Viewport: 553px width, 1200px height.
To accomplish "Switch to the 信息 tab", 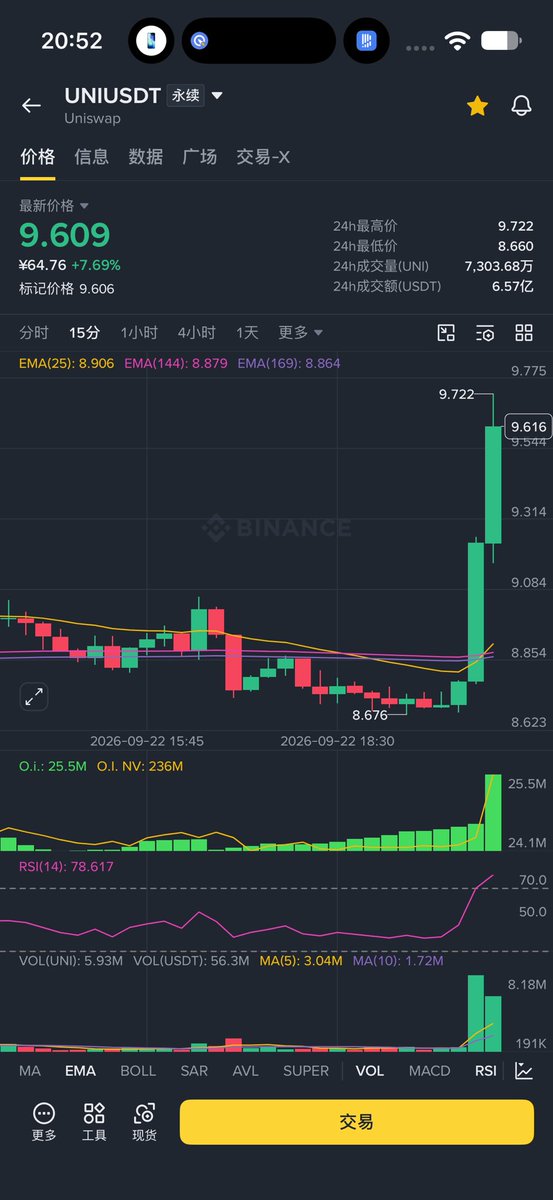I will pyautogui.click(x=91, y=157).
